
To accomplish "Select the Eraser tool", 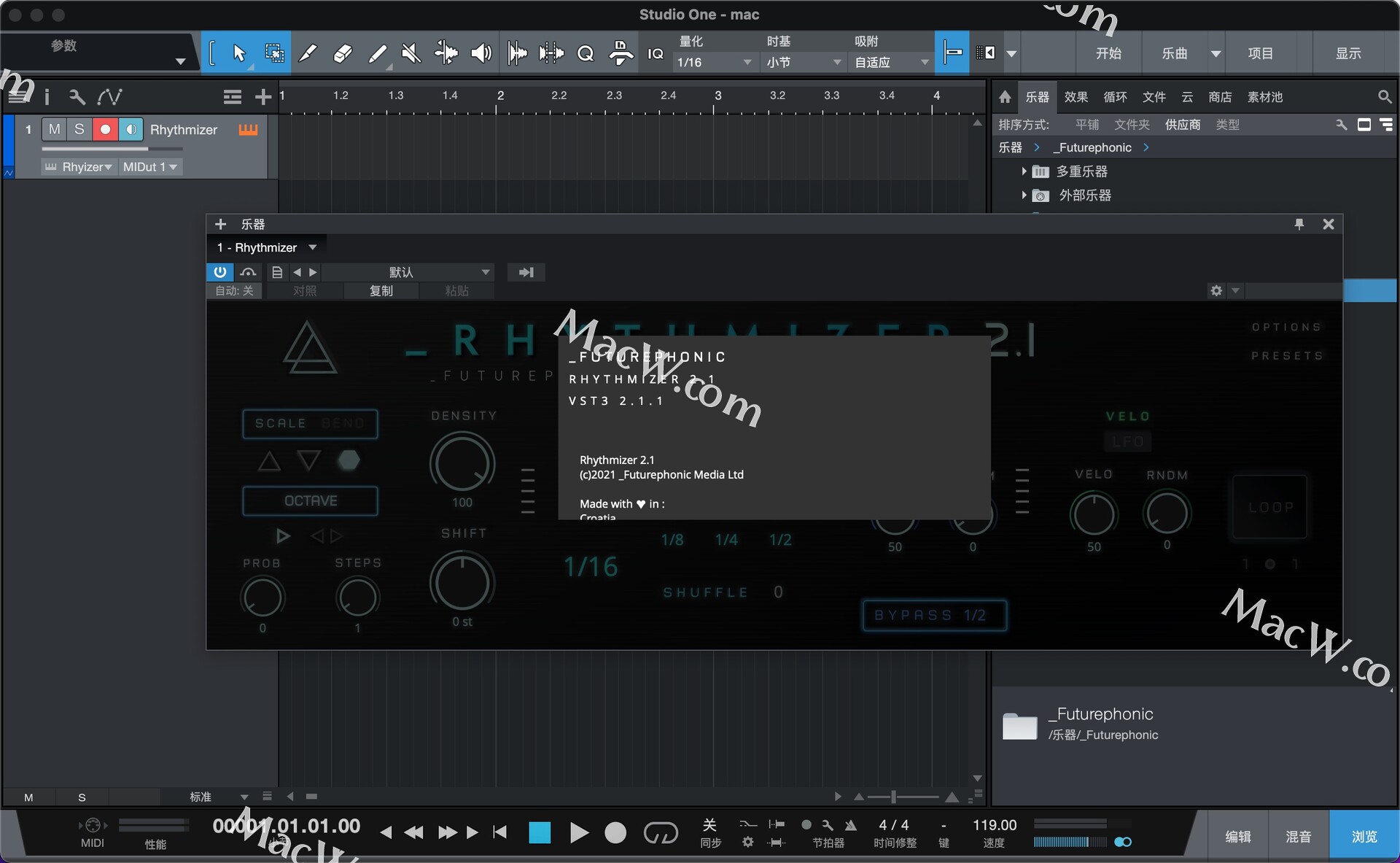I will (343, 53).
